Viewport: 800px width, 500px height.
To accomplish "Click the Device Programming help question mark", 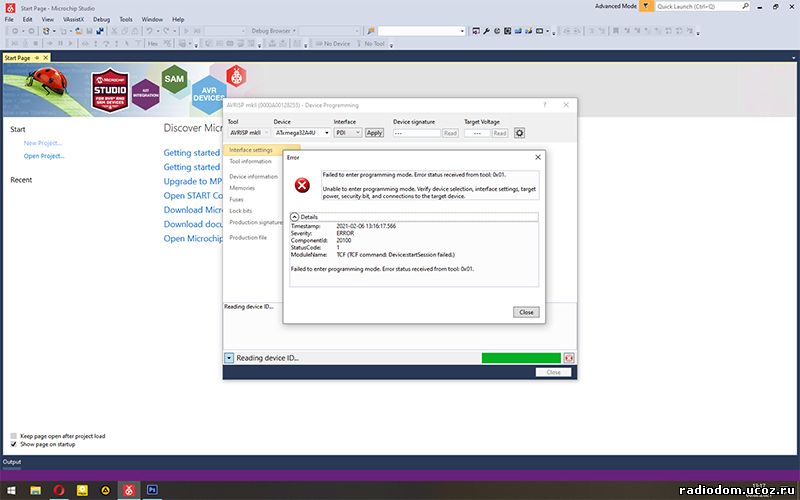I will [x=545, y=105].
